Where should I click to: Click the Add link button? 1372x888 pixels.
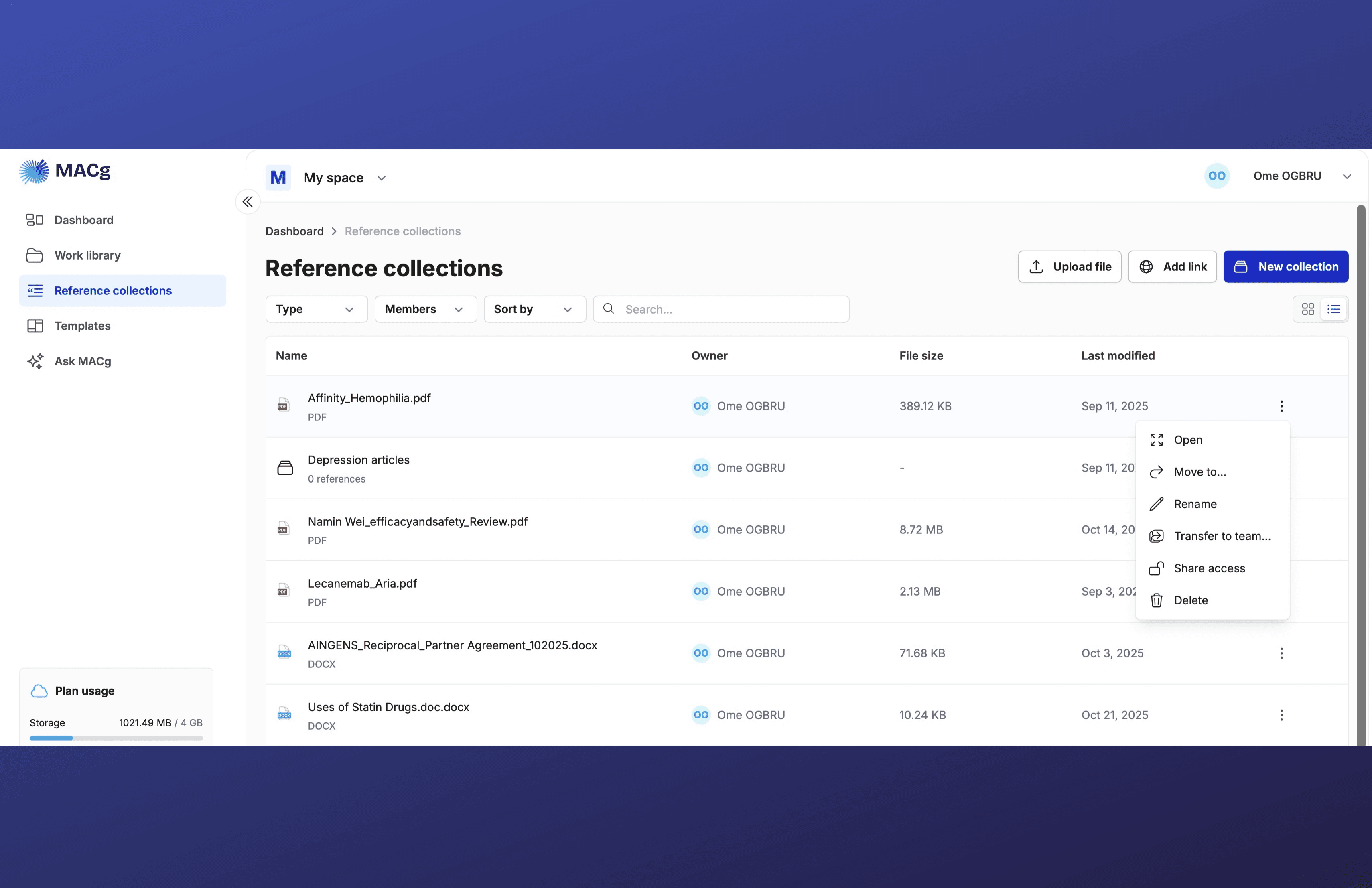(1172, 267)
